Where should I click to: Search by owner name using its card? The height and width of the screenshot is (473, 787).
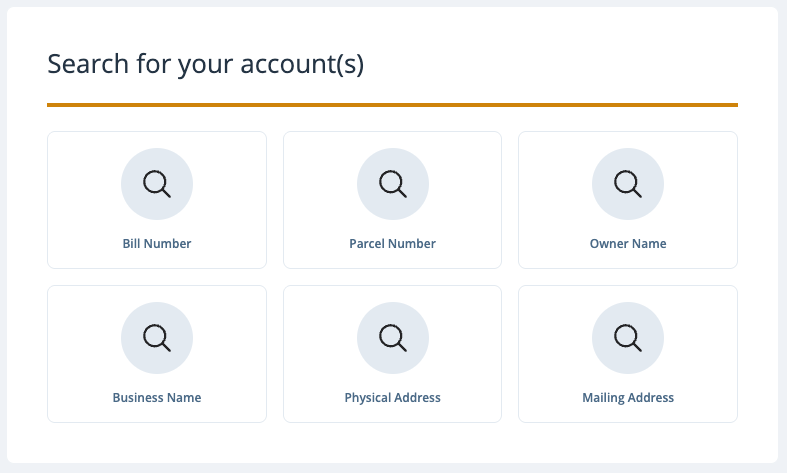(628, 200)
